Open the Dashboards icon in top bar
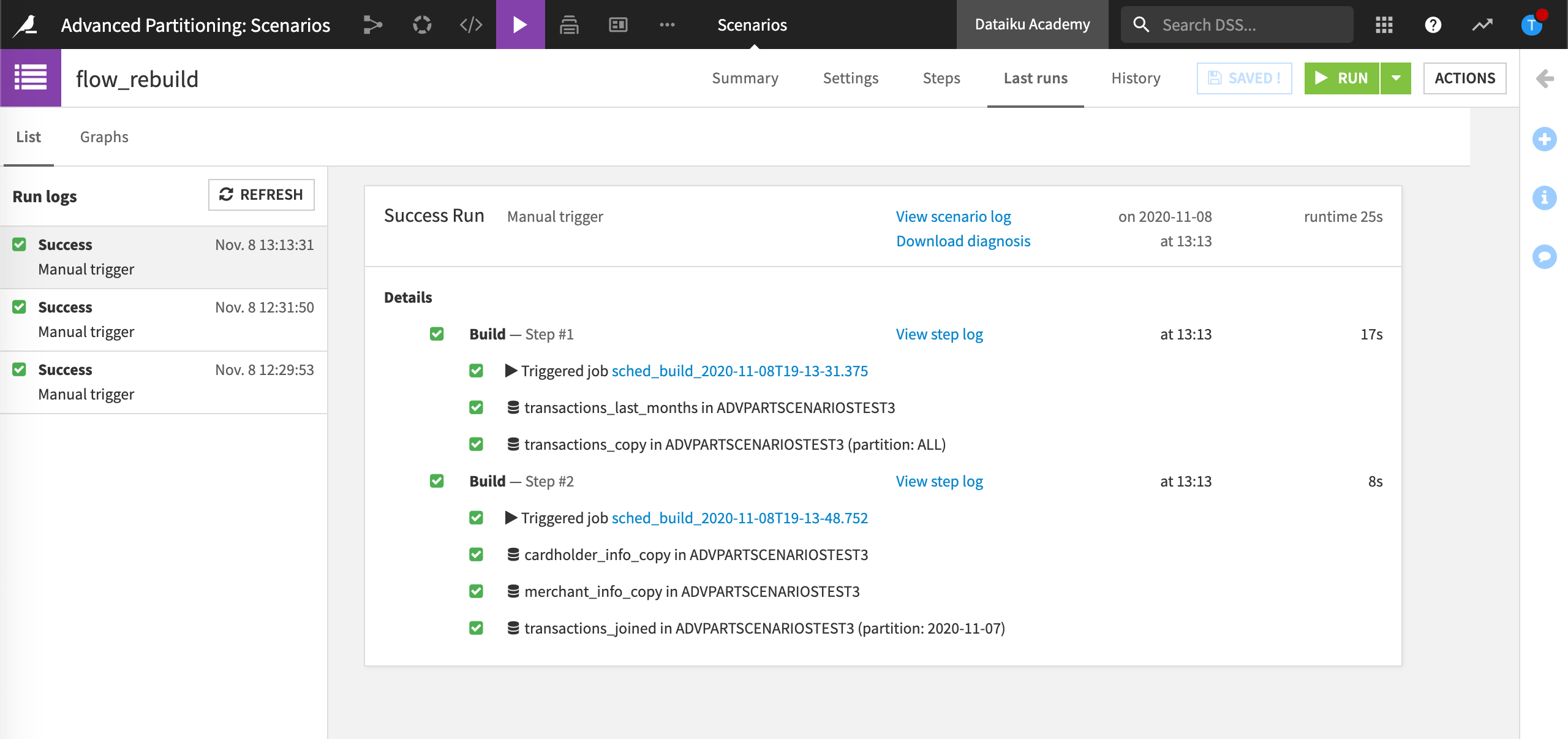 click(x=618, y=25)
